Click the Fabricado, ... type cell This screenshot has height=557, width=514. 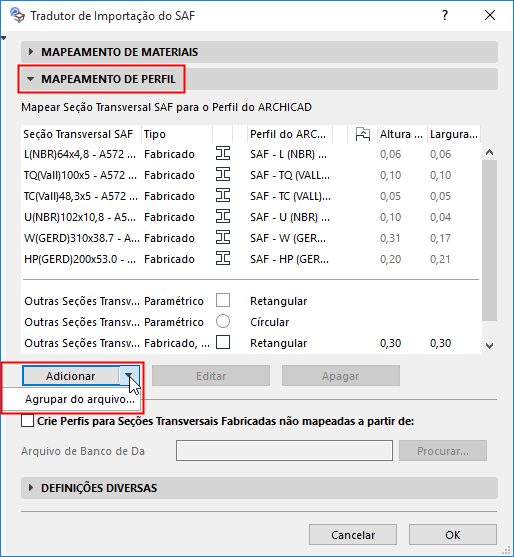(177, 343)
